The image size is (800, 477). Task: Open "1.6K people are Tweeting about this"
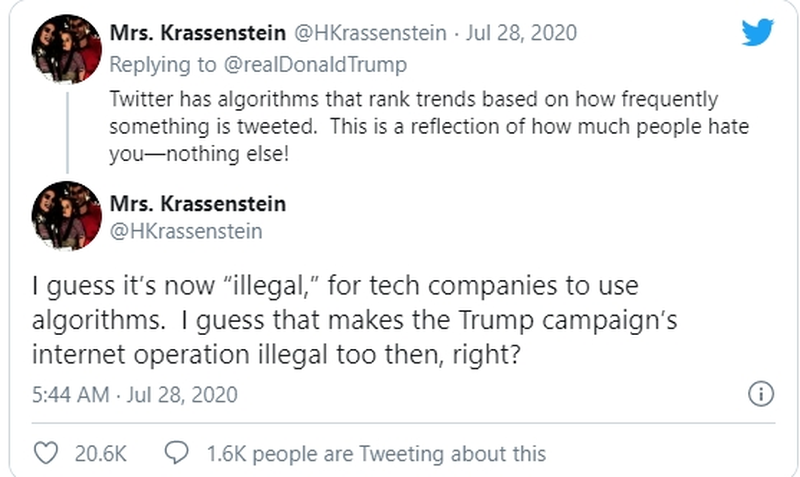tap(376, 453)
